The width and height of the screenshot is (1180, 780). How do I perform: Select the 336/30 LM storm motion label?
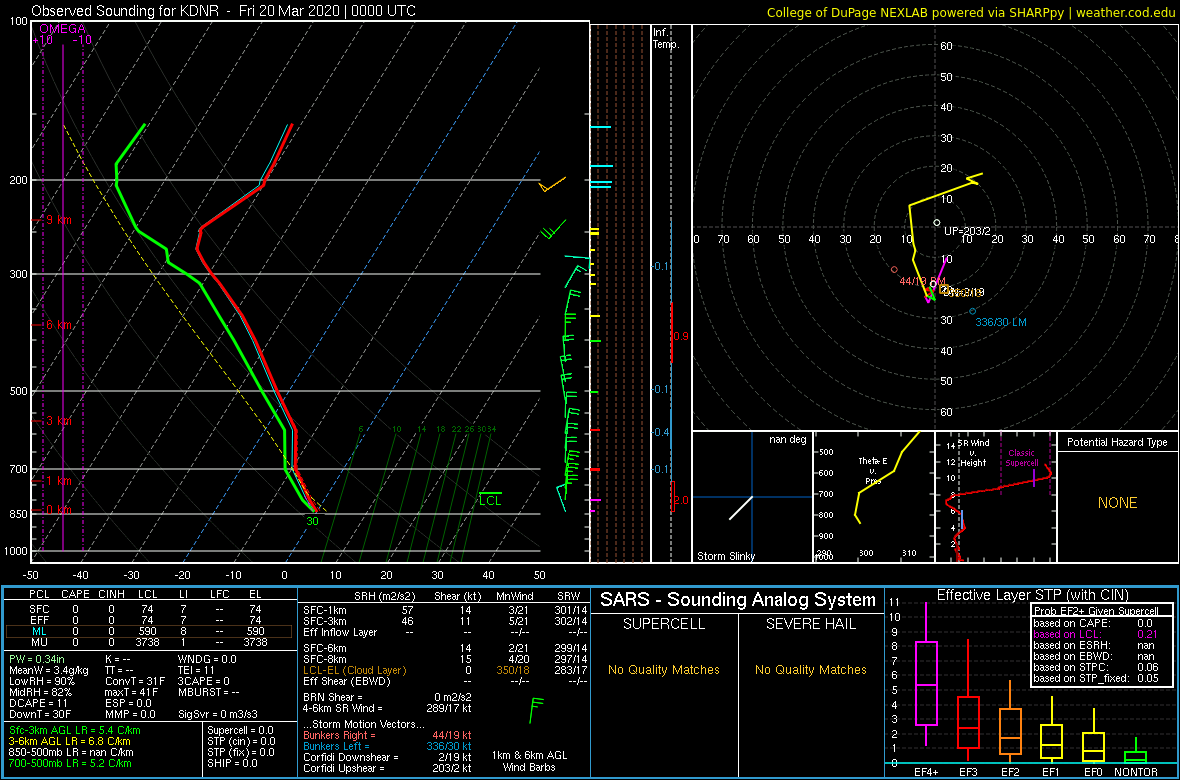click(x=1001, y=322)
